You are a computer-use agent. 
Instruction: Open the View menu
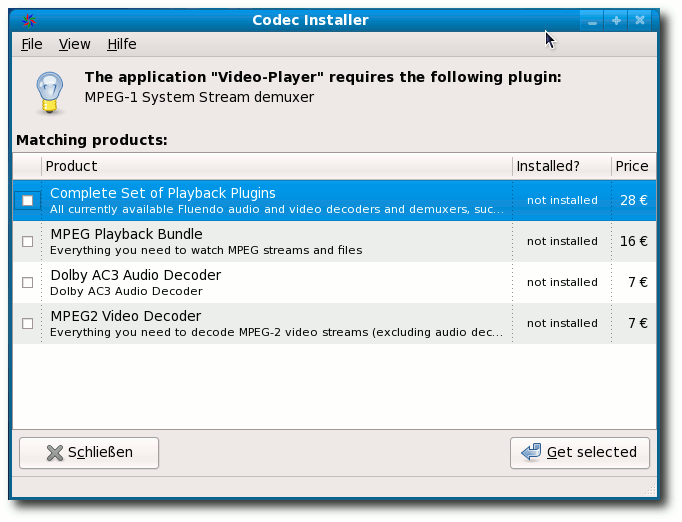[x=74, y=44]
